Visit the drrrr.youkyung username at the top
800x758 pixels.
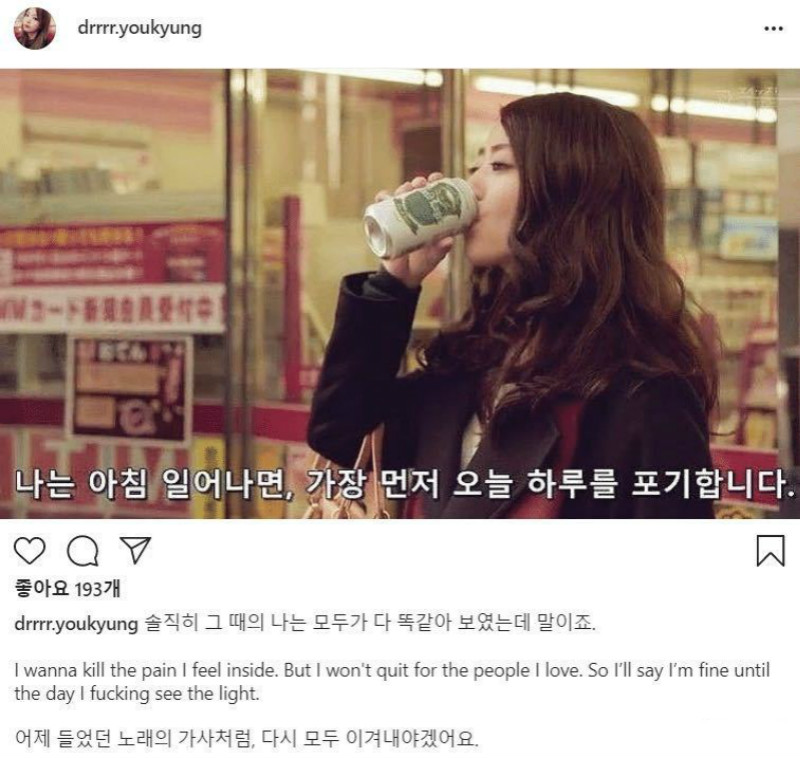[x=139, y=28]
